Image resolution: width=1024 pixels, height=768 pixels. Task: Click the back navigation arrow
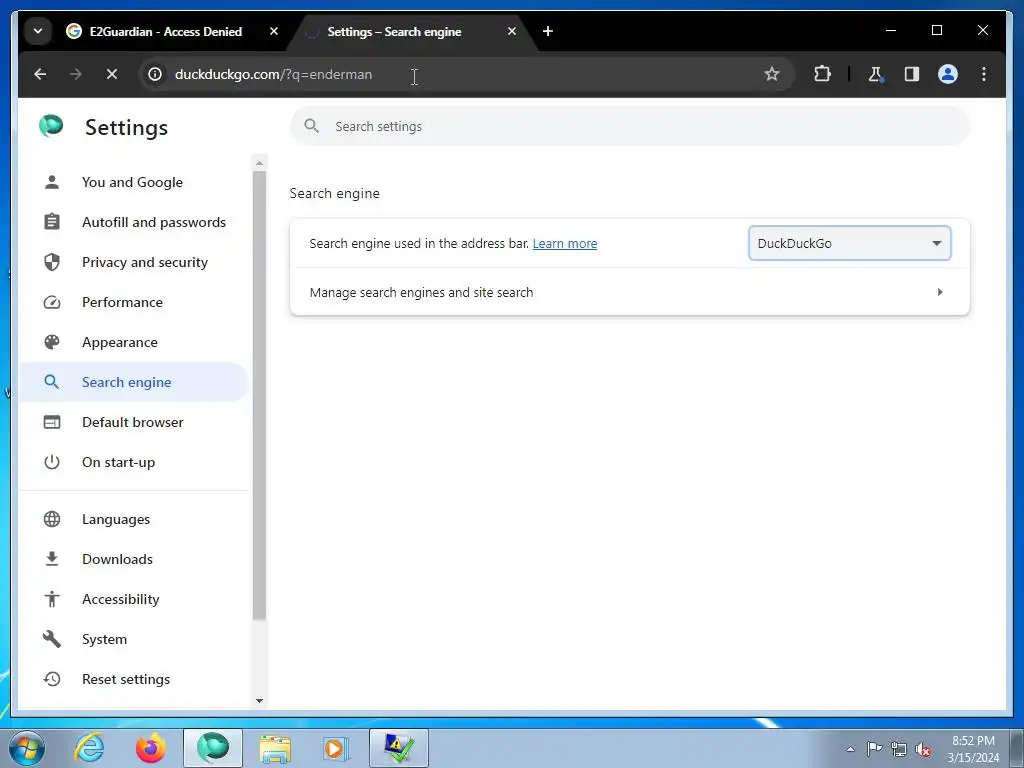click(40, 74)
